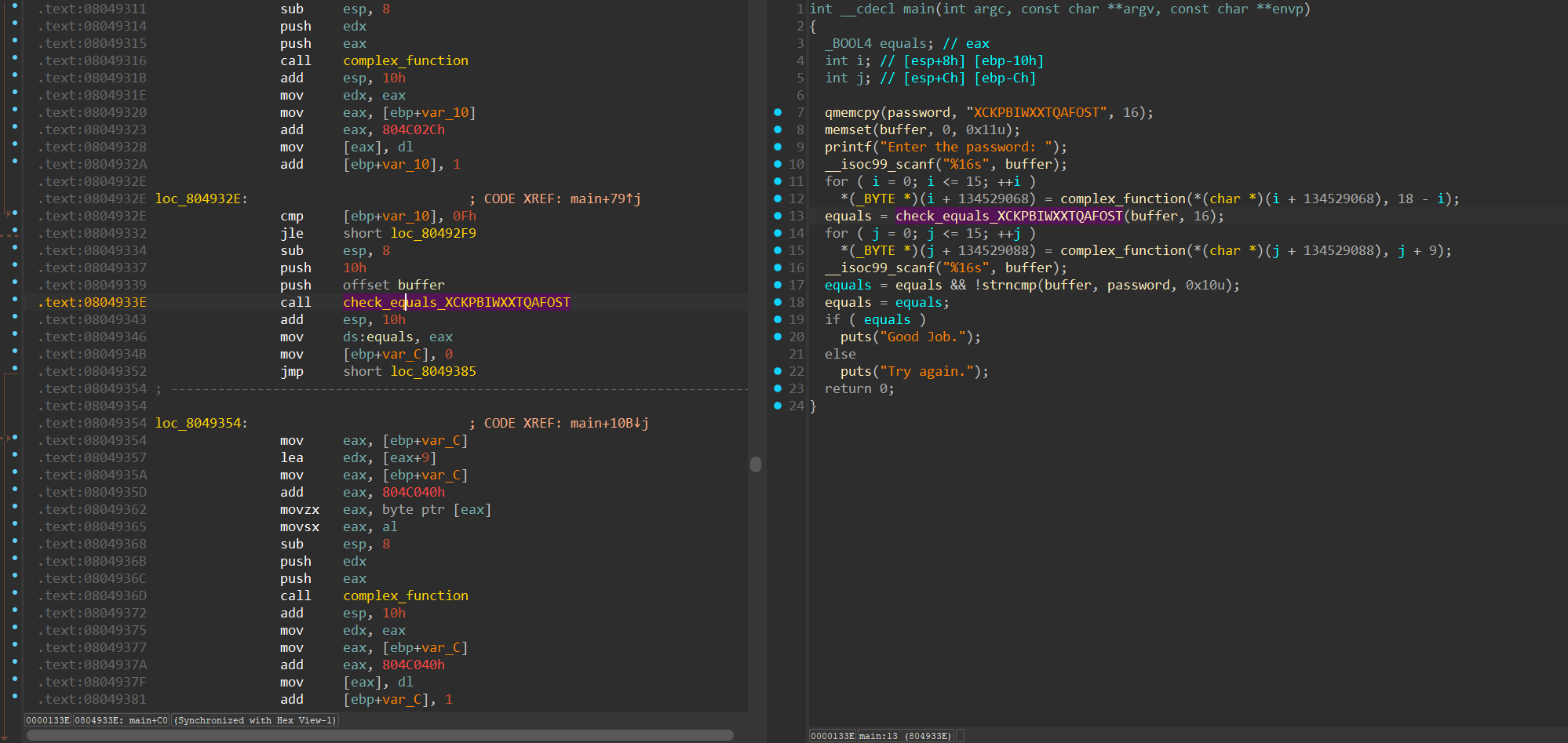Viewport: 1568px width, 743px height.
Task: Toggle breakpoint dot on pseudocode line 15
Action: click(778, 250)
